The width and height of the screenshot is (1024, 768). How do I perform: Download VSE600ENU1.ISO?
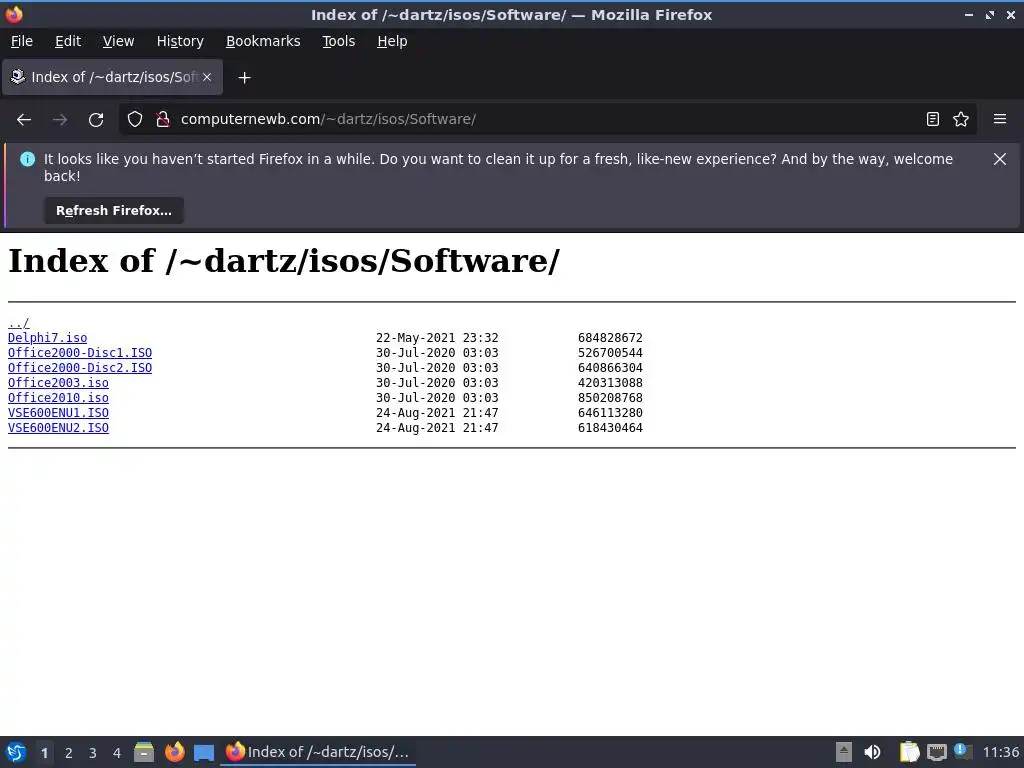58,413
